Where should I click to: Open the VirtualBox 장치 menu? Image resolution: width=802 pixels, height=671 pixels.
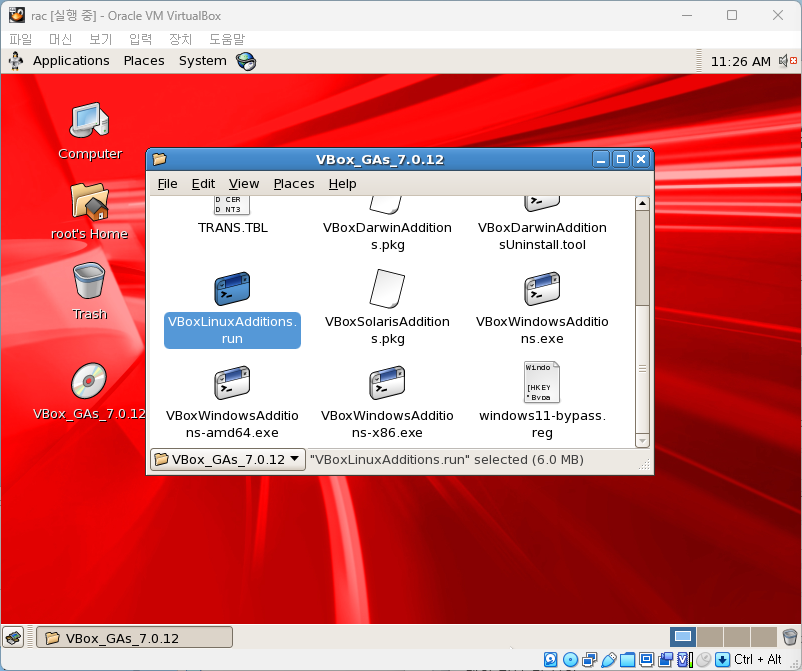point(180,39)
